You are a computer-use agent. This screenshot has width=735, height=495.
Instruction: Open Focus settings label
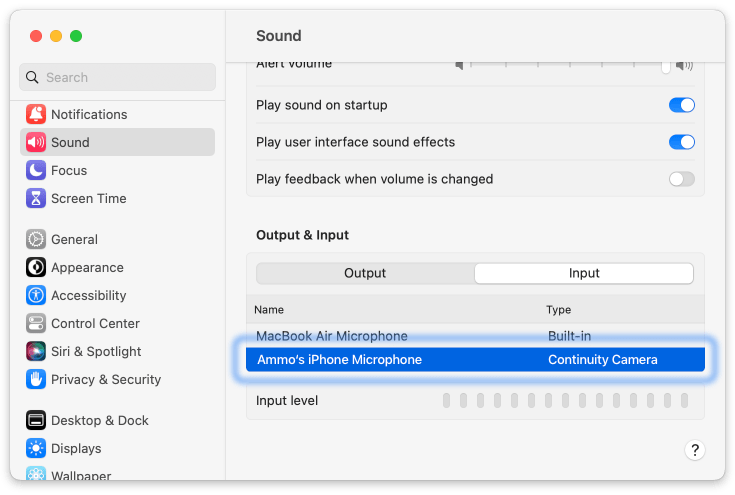pyautogui.click(x=69, y=171)
